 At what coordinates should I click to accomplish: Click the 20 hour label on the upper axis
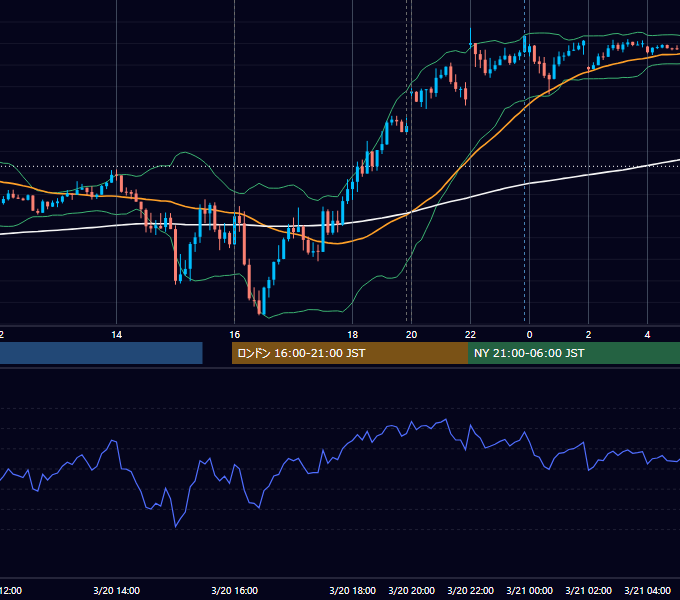coord(412,335)
